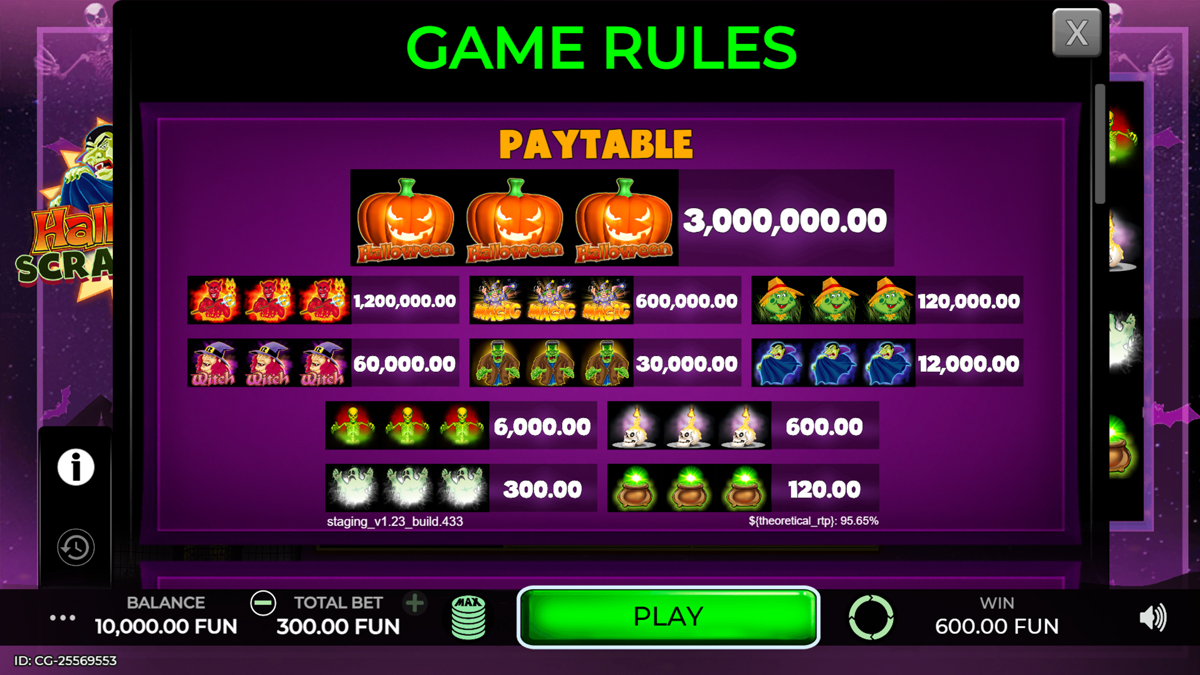Click the green PLAY button
1200x675 pixels.
[x=668, y=617]
